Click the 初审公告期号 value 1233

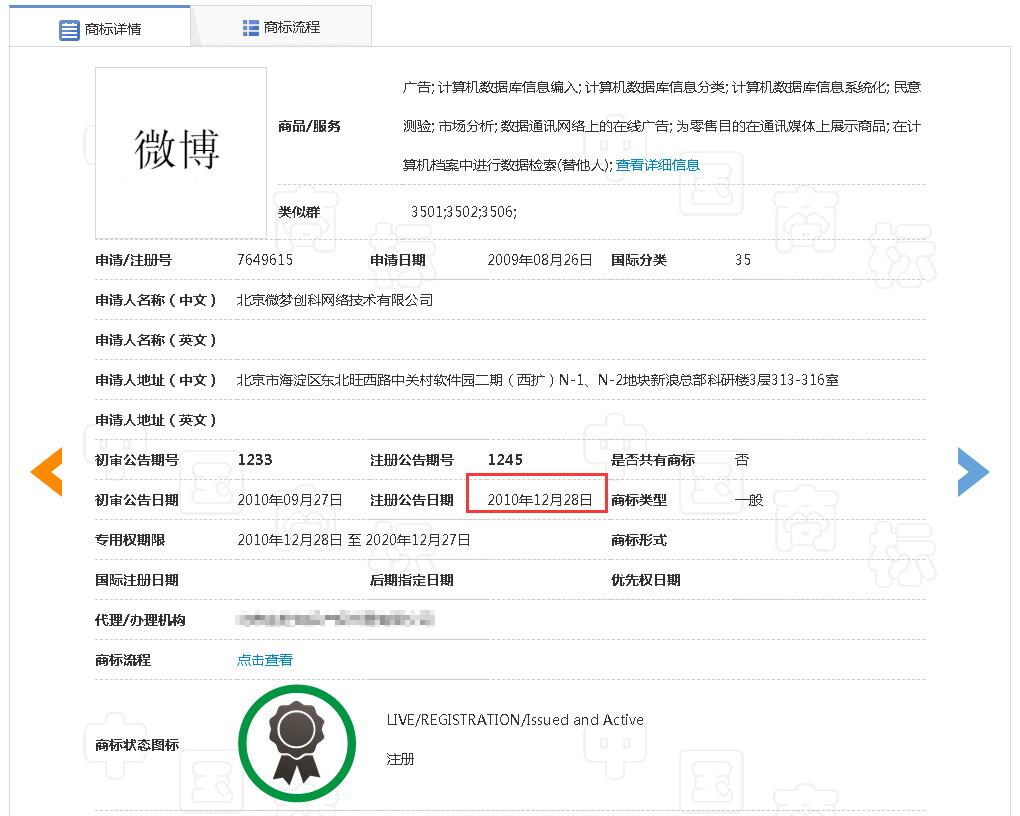tap(255, 460)
